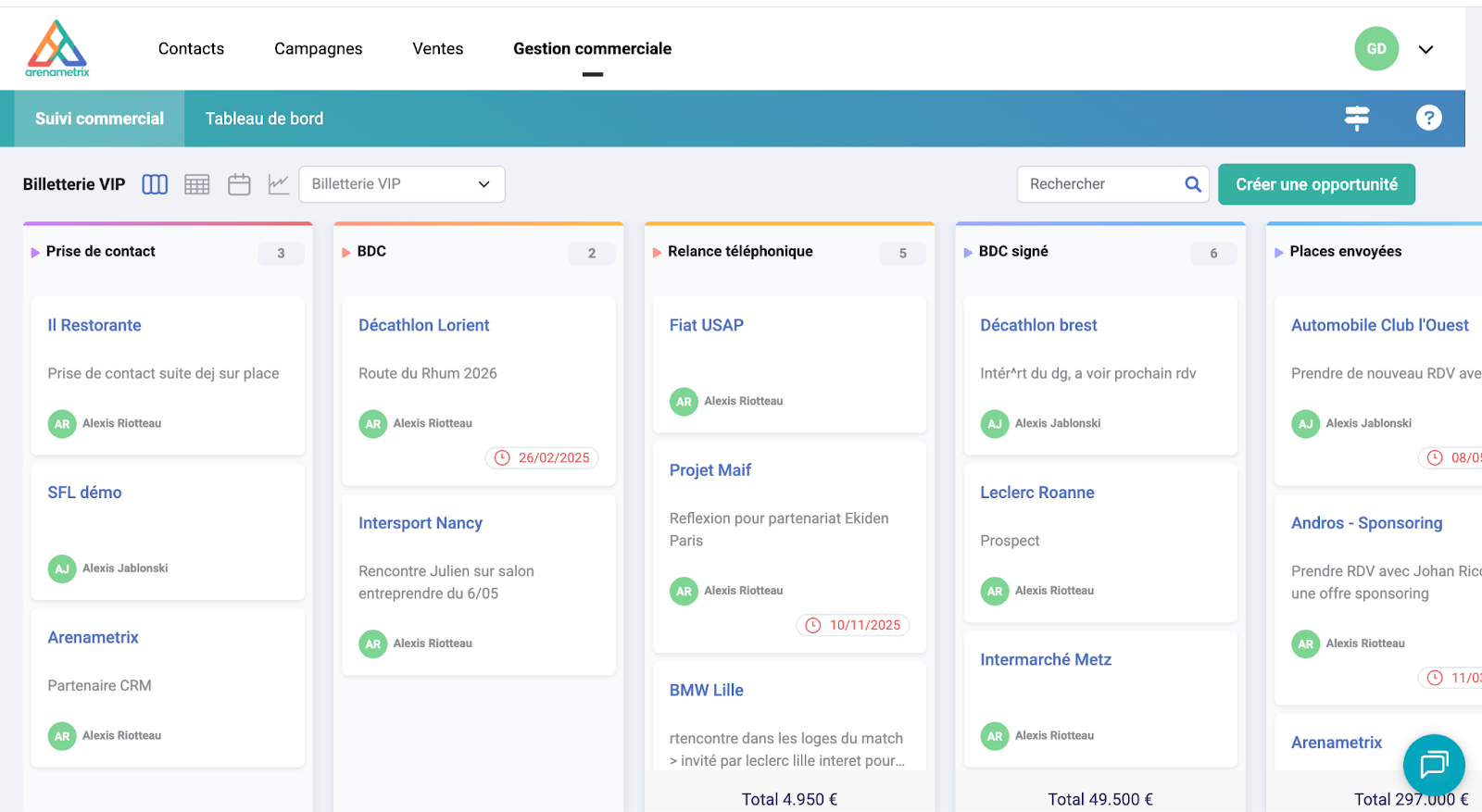Open the chart statistics view icon

click(279, 184)
